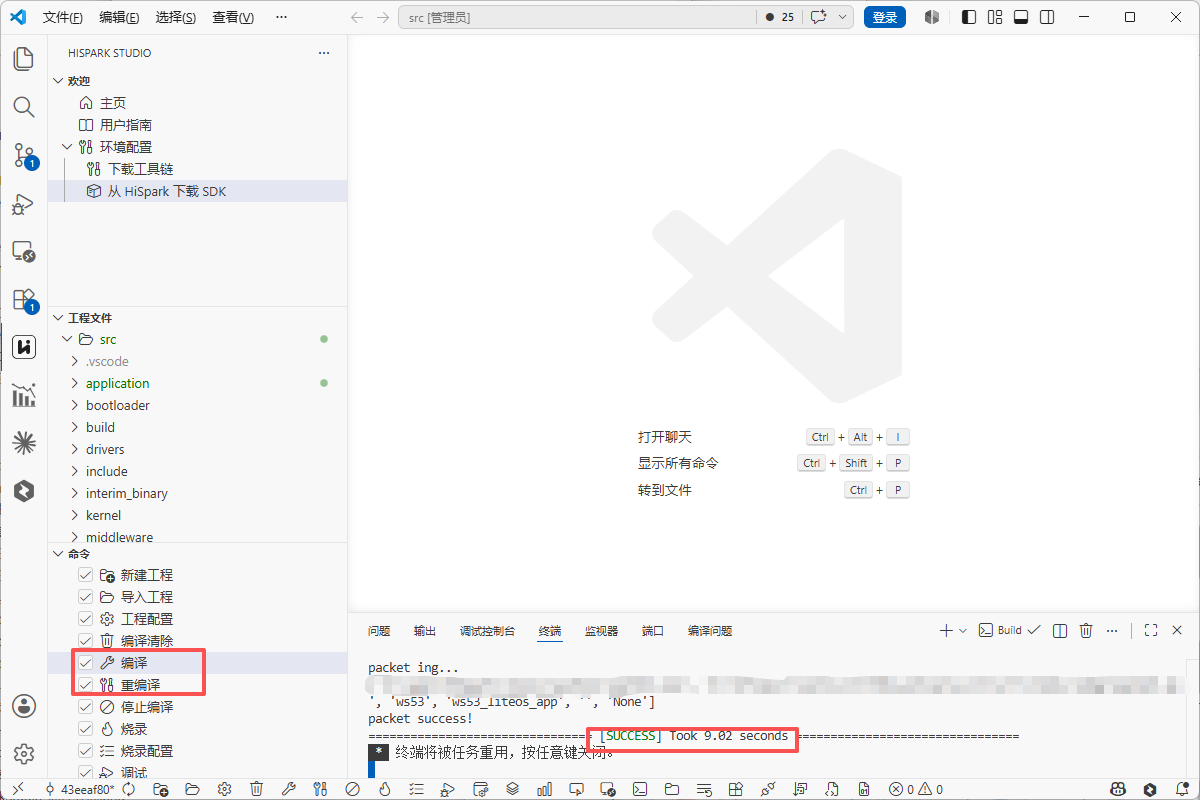
Task: Maximize the terminal panel size
Action: 1151,631
